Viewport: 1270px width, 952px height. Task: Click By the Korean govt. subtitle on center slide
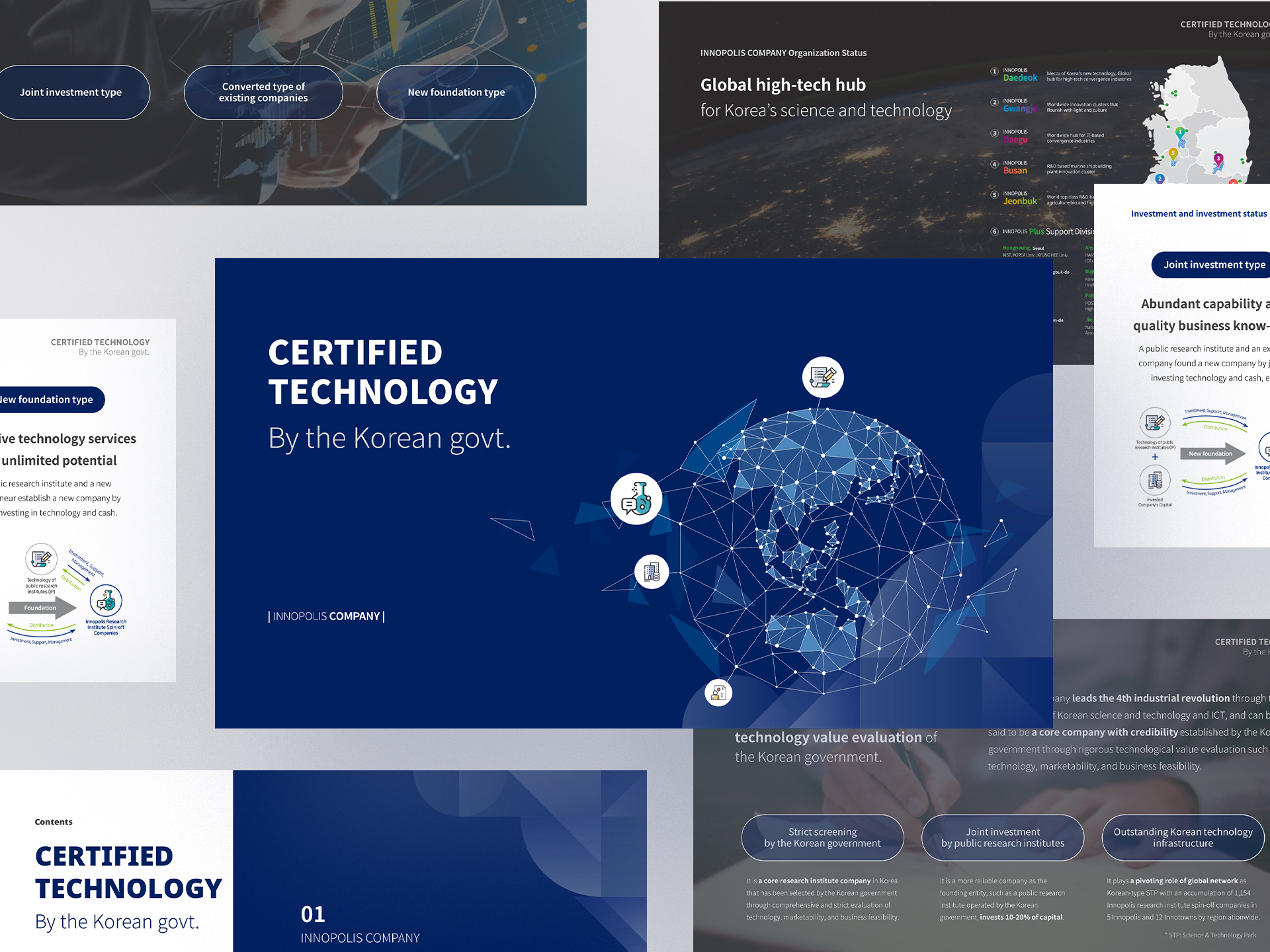click(x=390, y=438)
